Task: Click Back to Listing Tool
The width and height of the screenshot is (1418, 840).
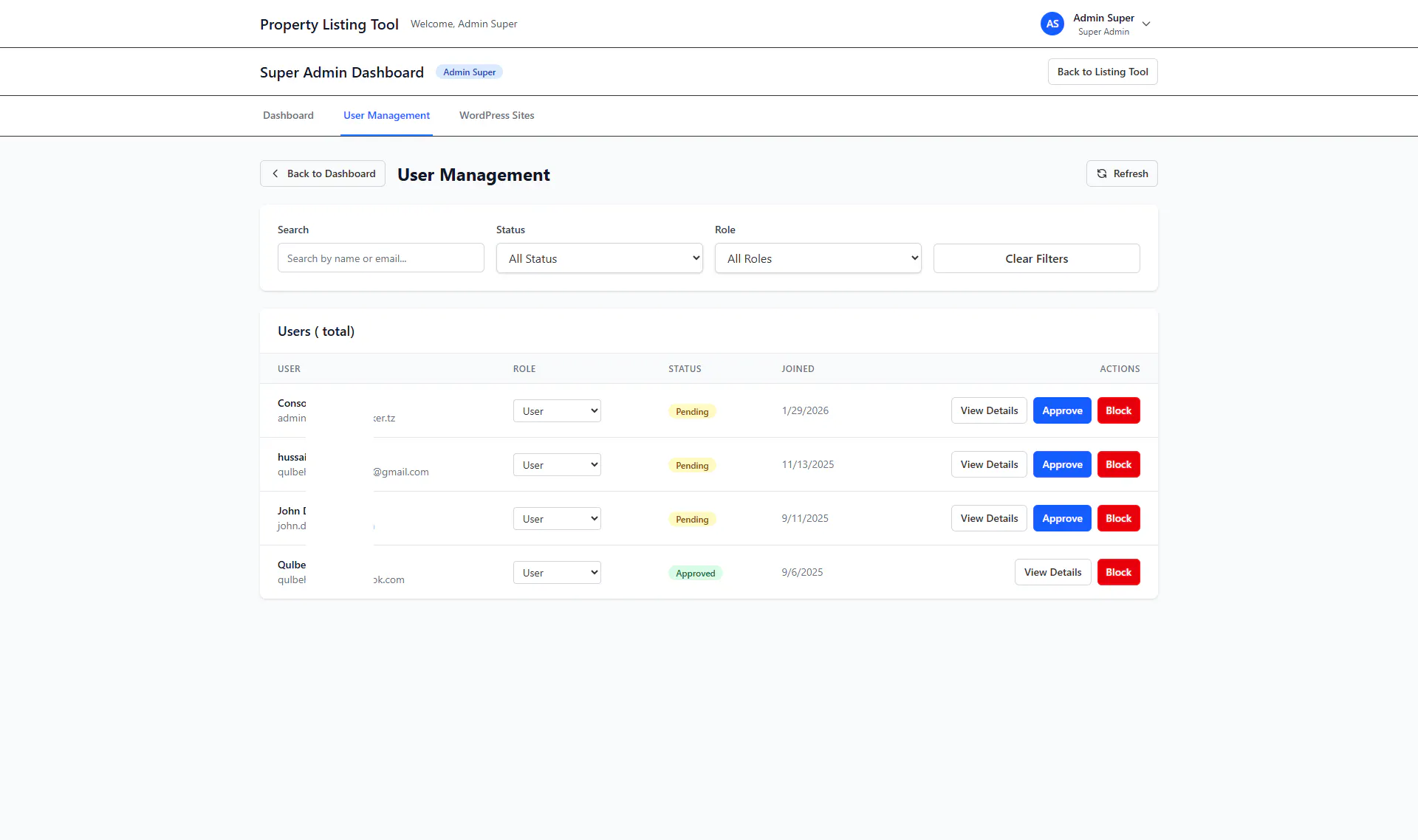Action: pyautogui.click(x=1103, y=72)
